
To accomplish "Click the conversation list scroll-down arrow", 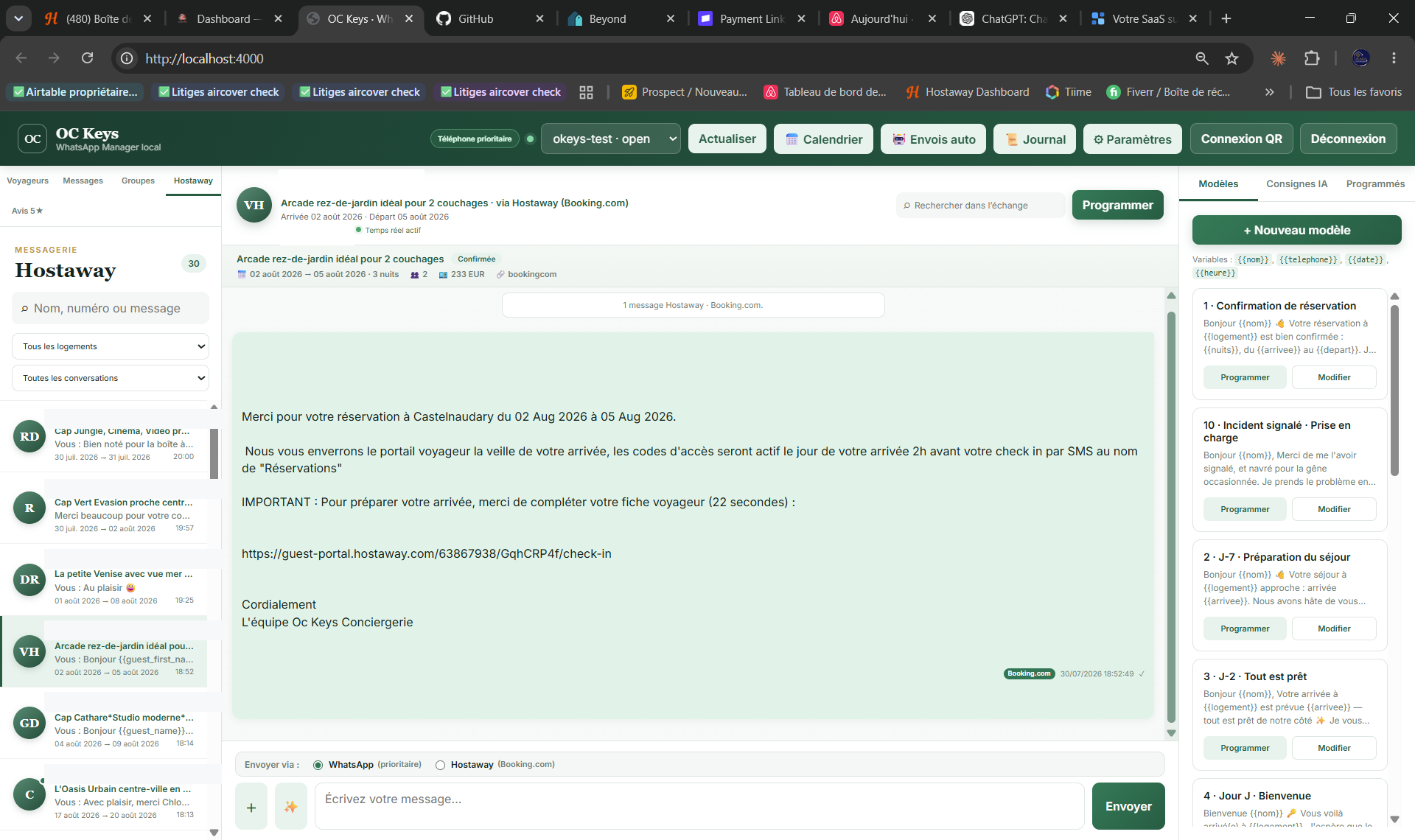I will click(214, 833).
